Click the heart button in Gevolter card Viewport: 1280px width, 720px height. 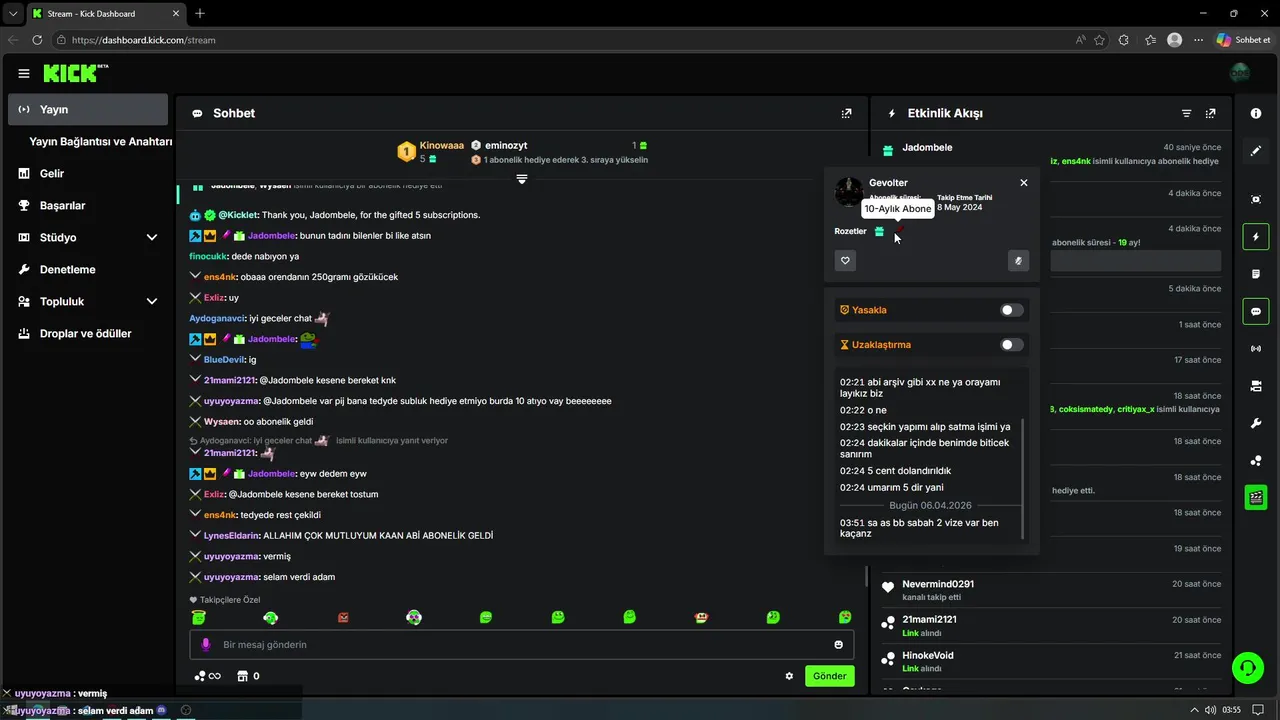pyautogui.click(x=845, y=261)
